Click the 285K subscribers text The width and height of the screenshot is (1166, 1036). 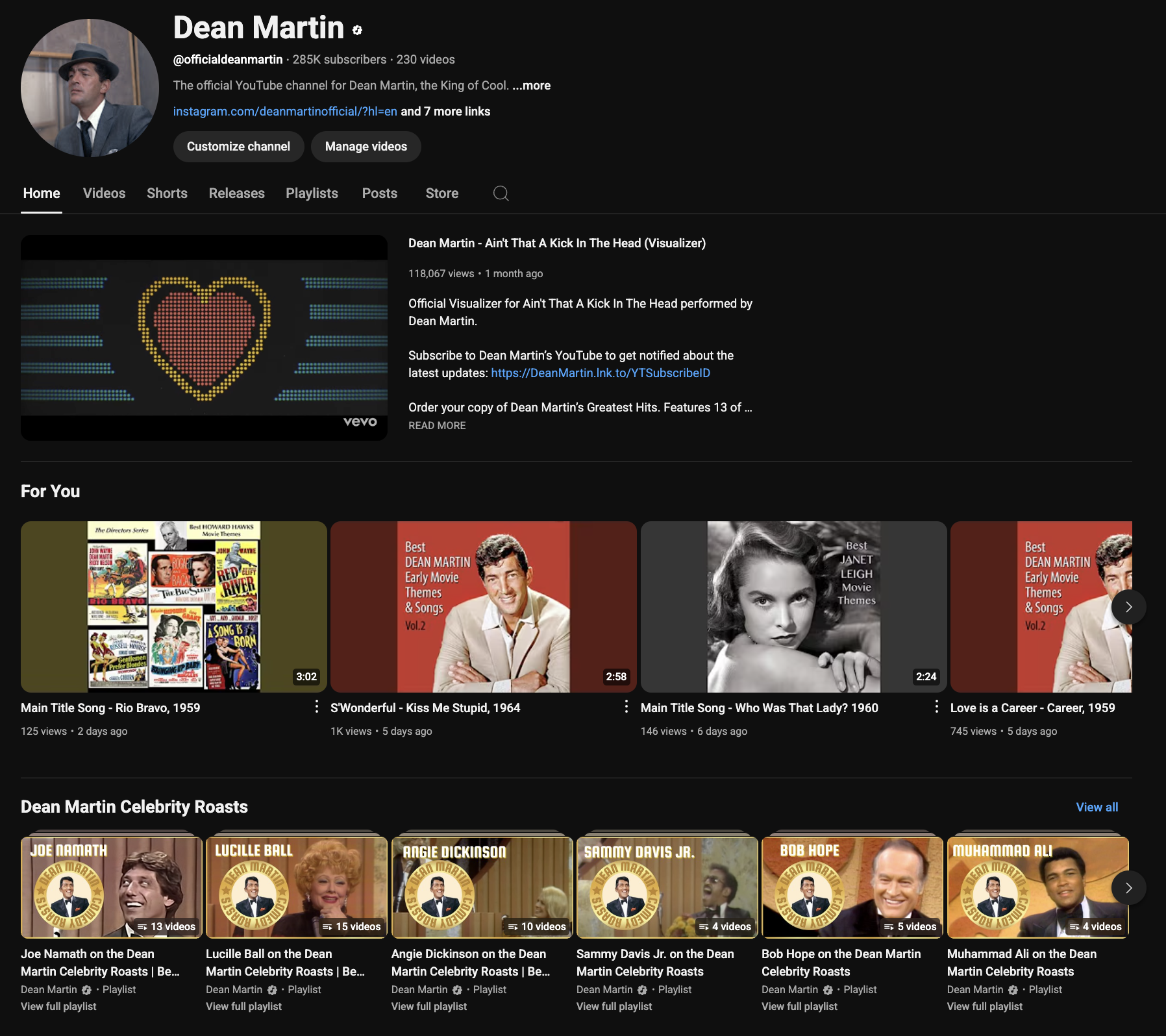click(340, 59)
